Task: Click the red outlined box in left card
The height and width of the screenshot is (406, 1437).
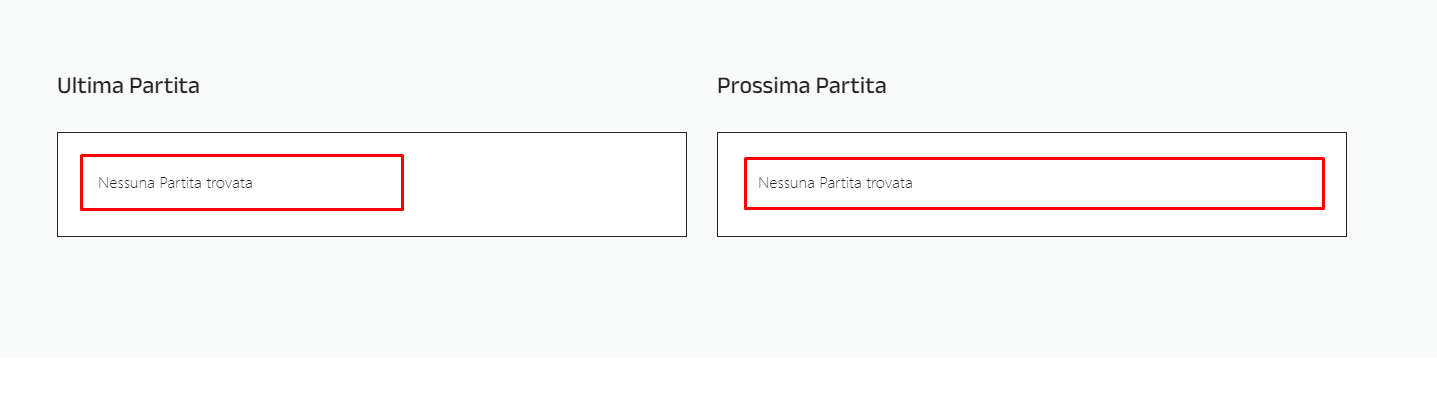Action: tap(241, 156)
